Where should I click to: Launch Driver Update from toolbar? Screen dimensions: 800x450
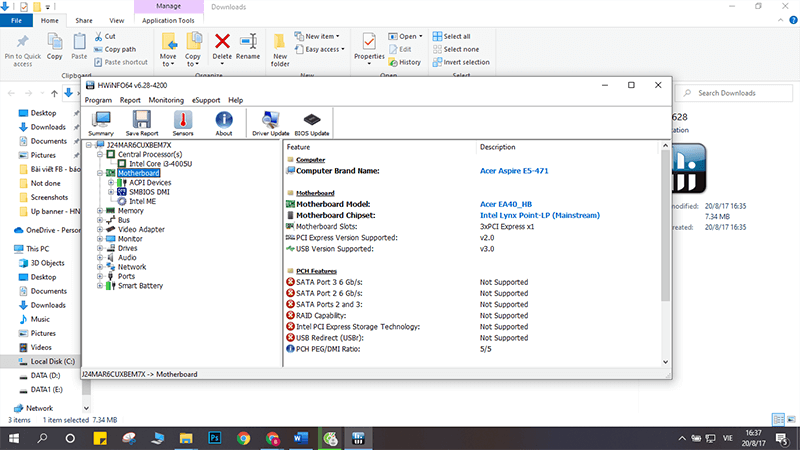pyautogui.click(x=270, y=123)
